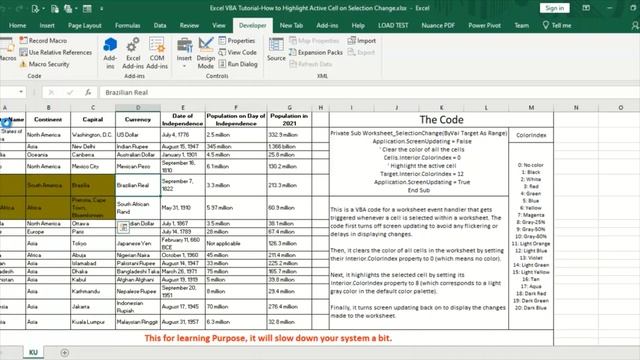This screenshot has width=640, height=360.
Task: Select the Currency header cell
Action: [x=138, y=120]
